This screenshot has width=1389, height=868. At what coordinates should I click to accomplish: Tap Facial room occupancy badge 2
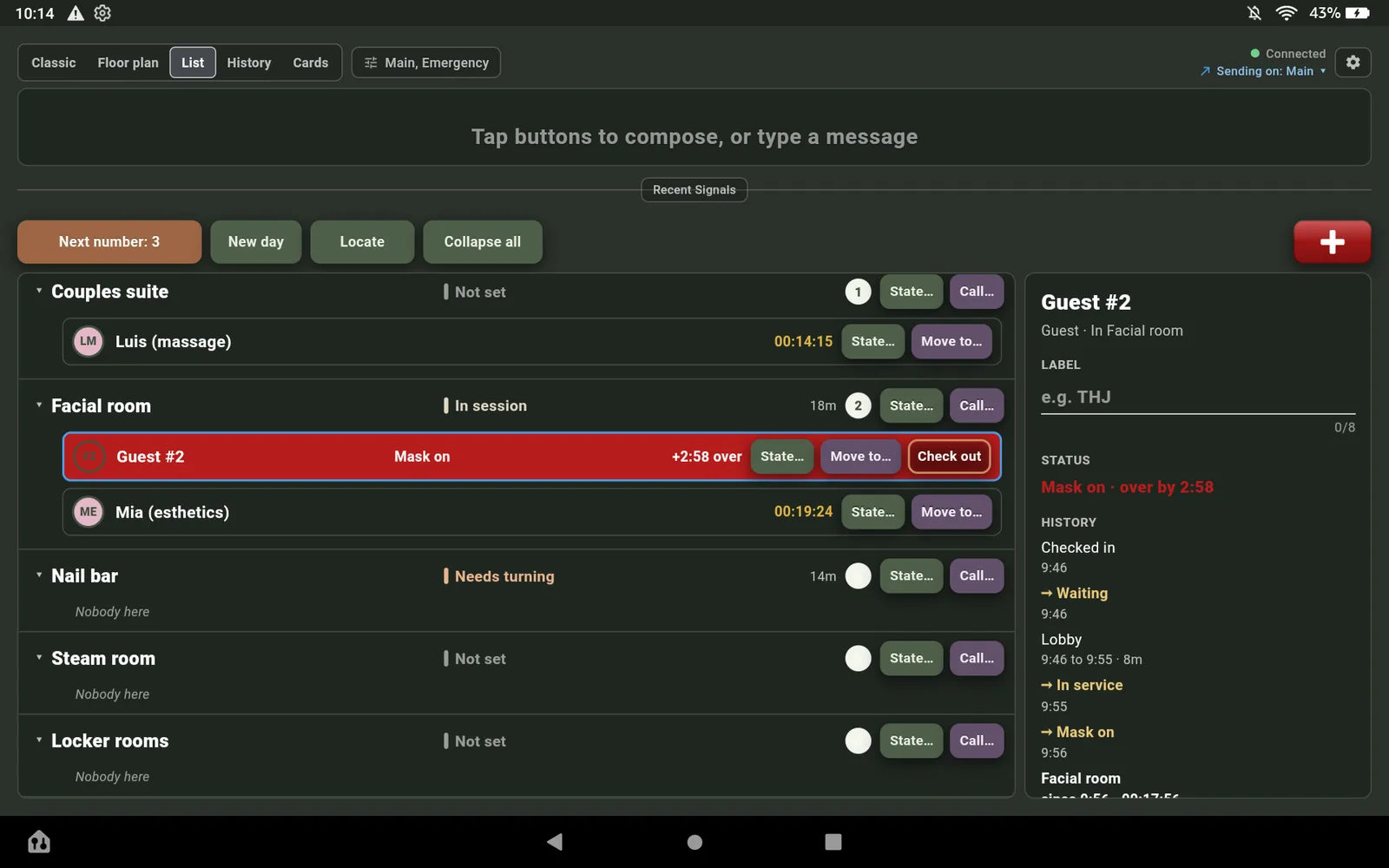(858, 405)
